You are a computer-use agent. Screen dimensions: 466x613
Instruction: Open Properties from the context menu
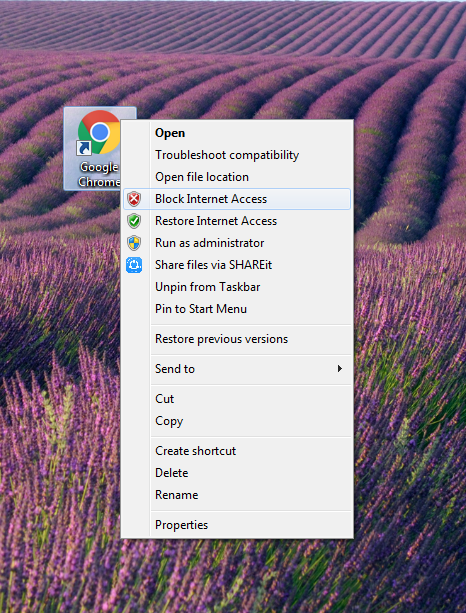237,525
